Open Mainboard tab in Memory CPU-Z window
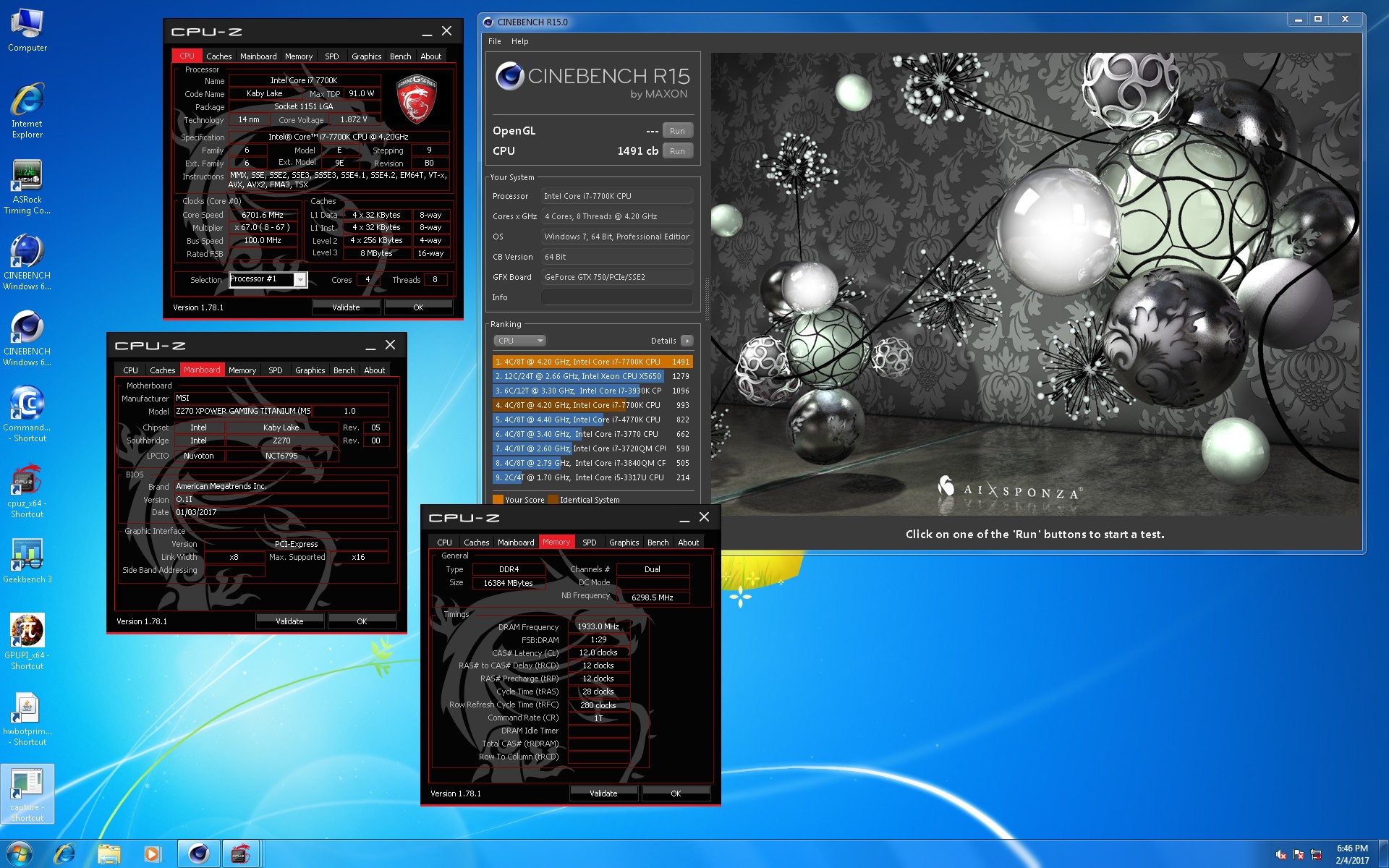Viewport: 1389px width, 868px height. [516, 542]
